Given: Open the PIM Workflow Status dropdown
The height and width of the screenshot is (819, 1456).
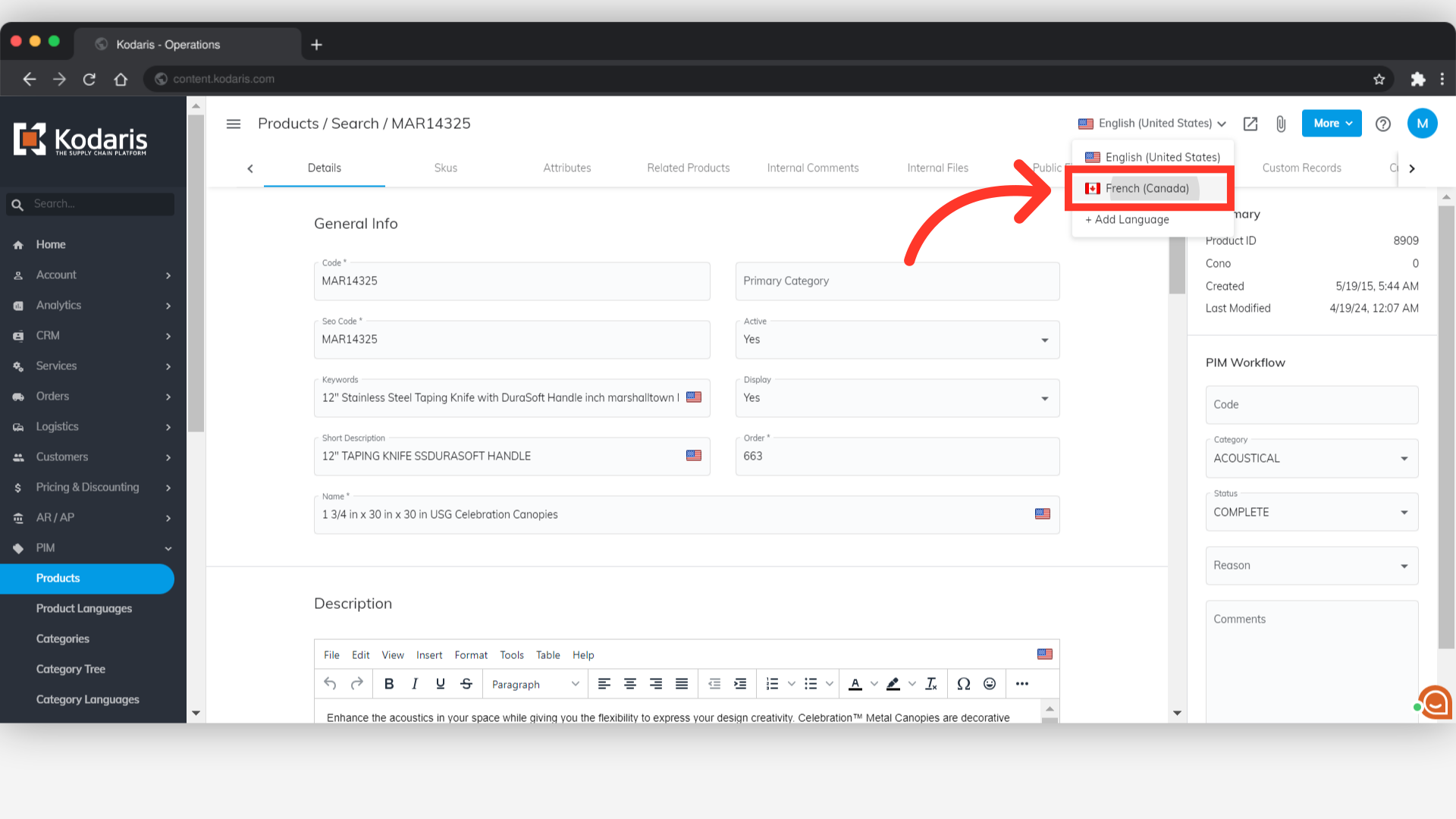Looking at the screenshot, I should [1311, 513].
